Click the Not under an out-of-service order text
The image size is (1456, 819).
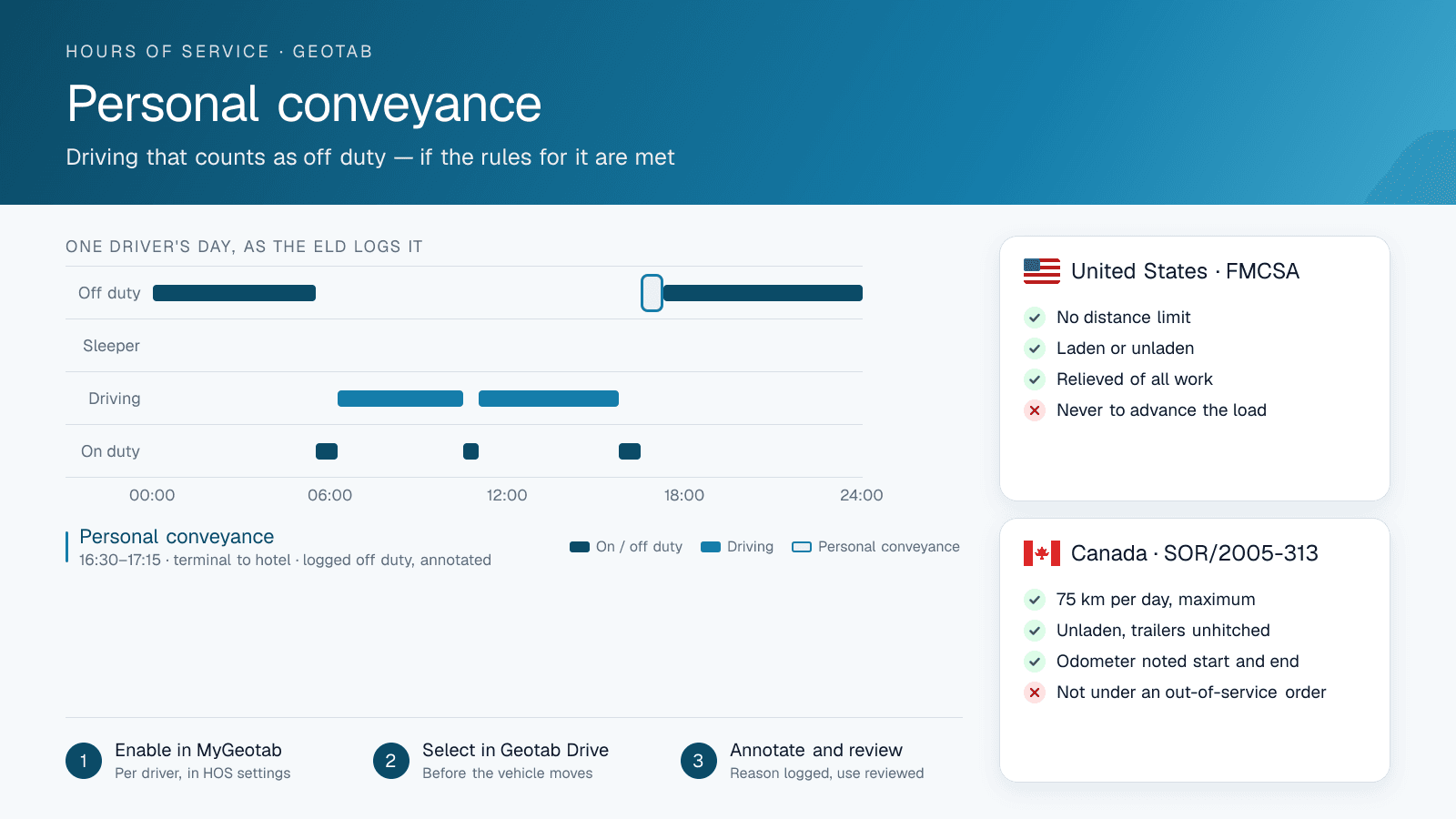point(1191,693)
